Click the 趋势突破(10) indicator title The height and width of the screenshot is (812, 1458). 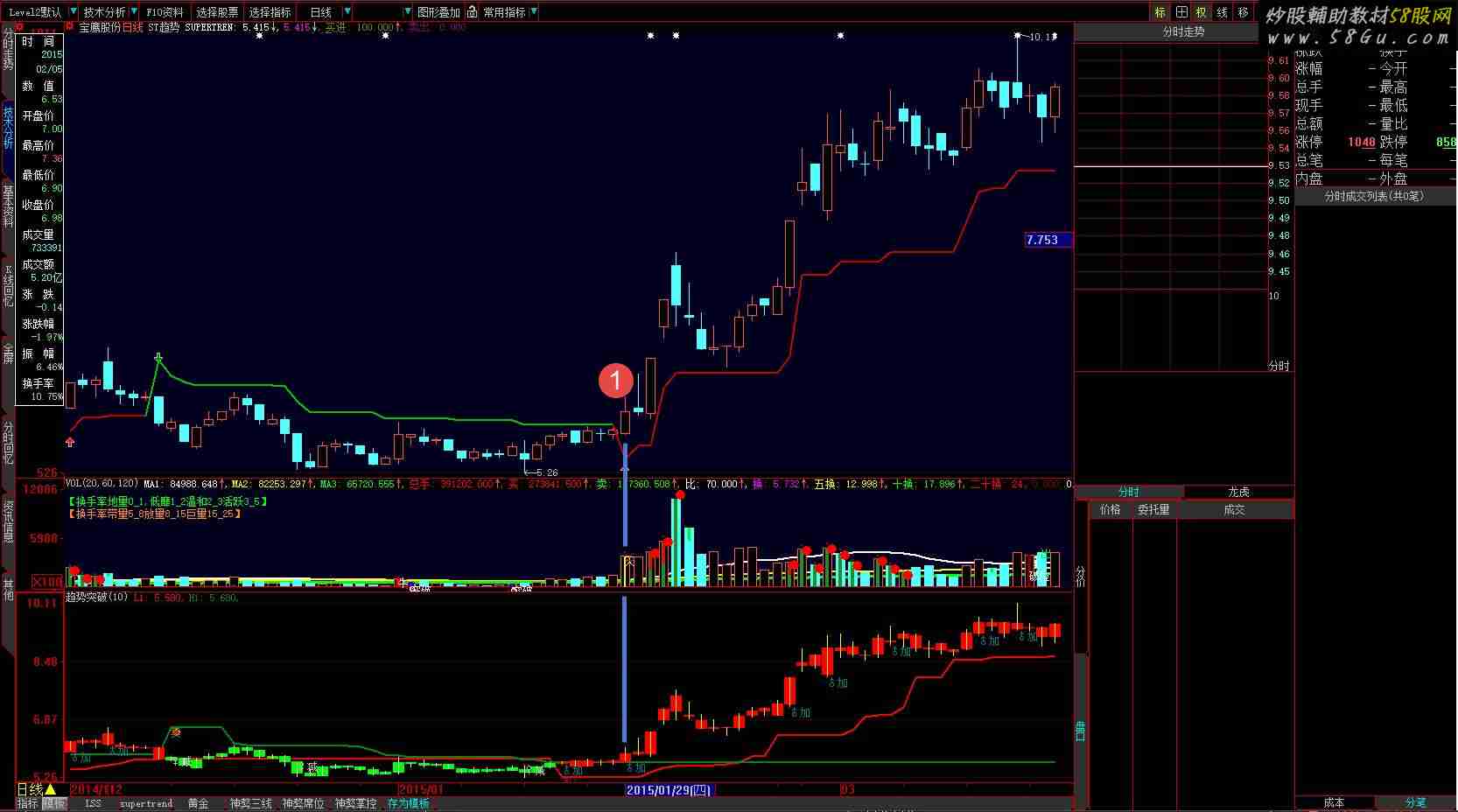click(x=97, y=598)
